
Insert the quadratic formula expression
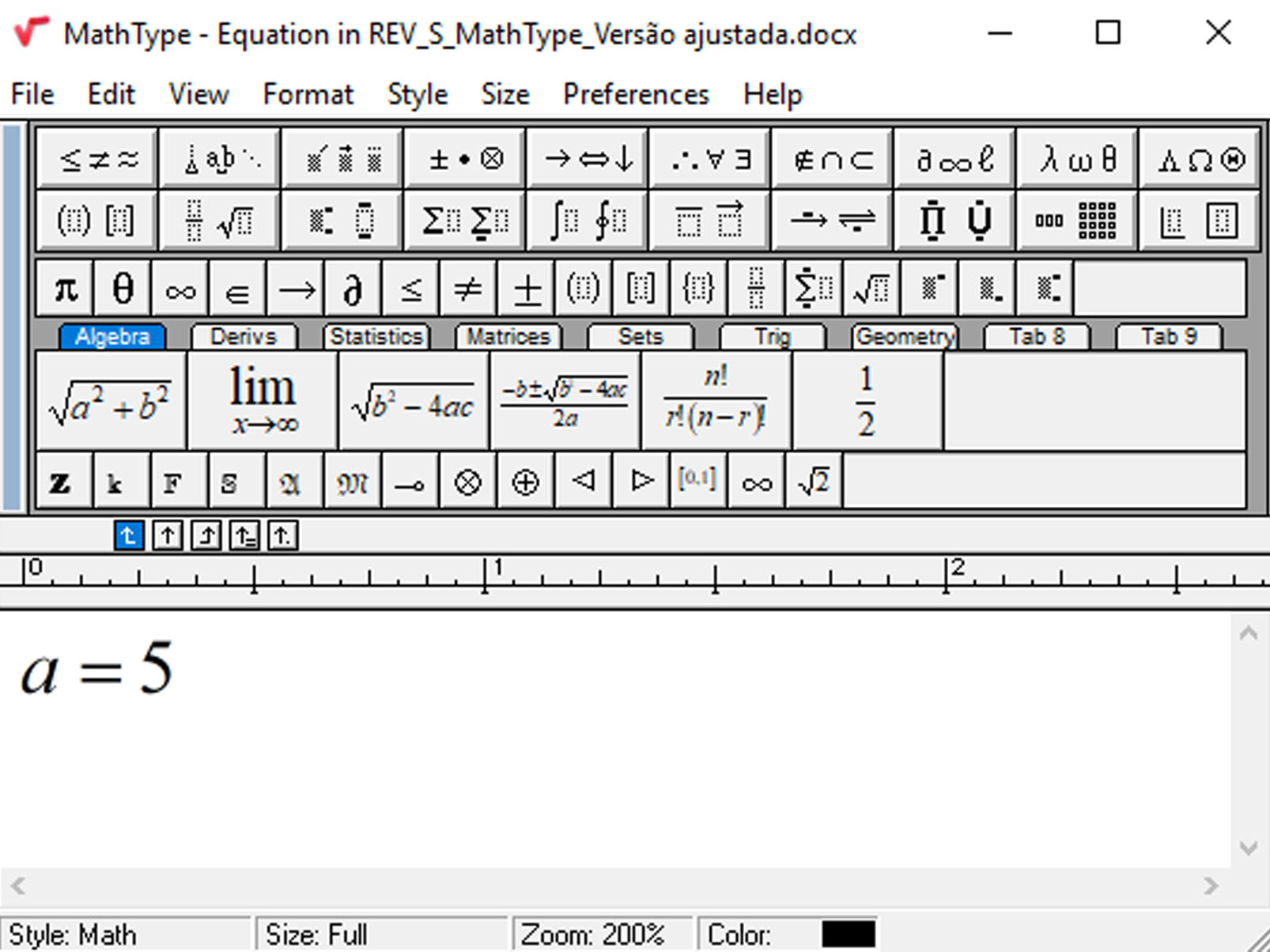(565, 401)
